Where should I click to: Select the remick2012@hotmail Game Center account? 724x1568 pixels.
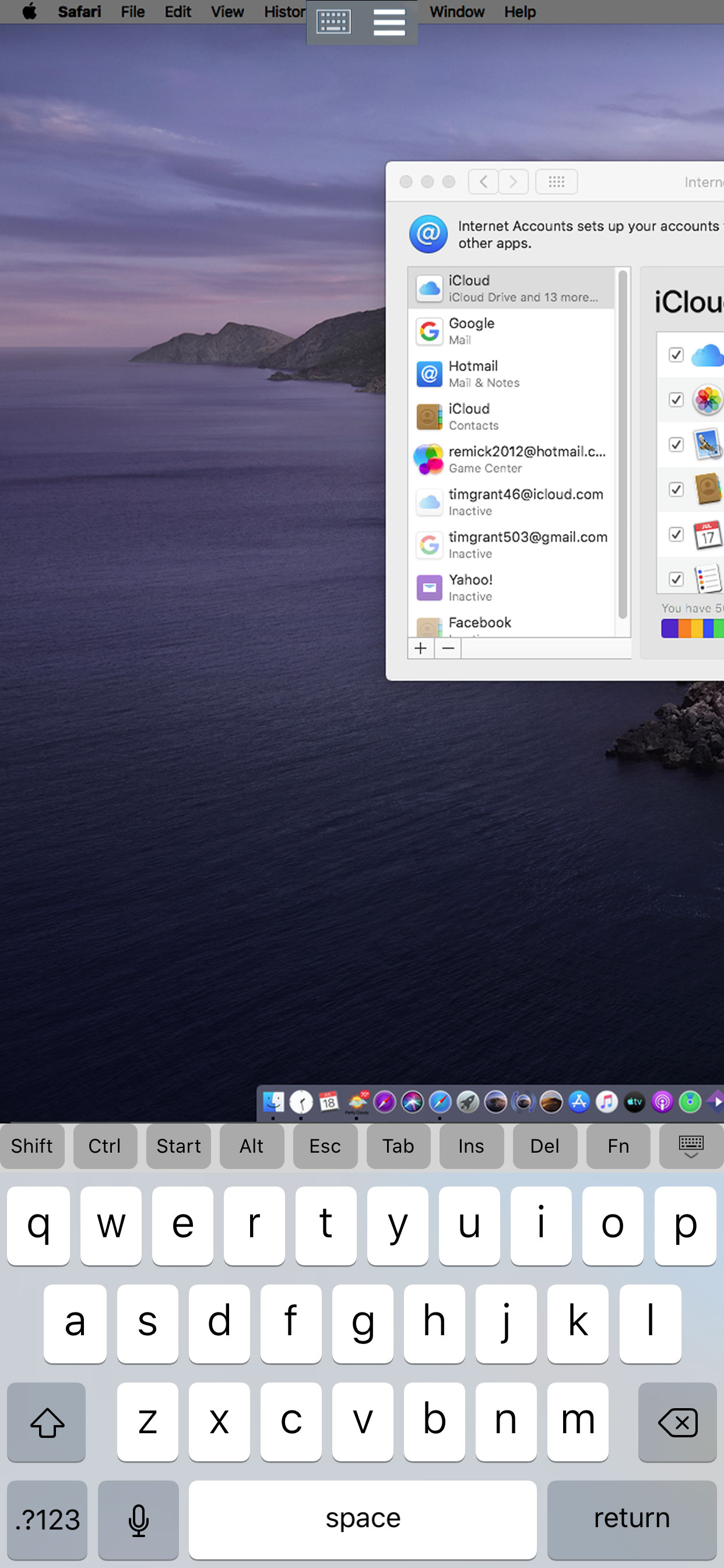[511, 459]
